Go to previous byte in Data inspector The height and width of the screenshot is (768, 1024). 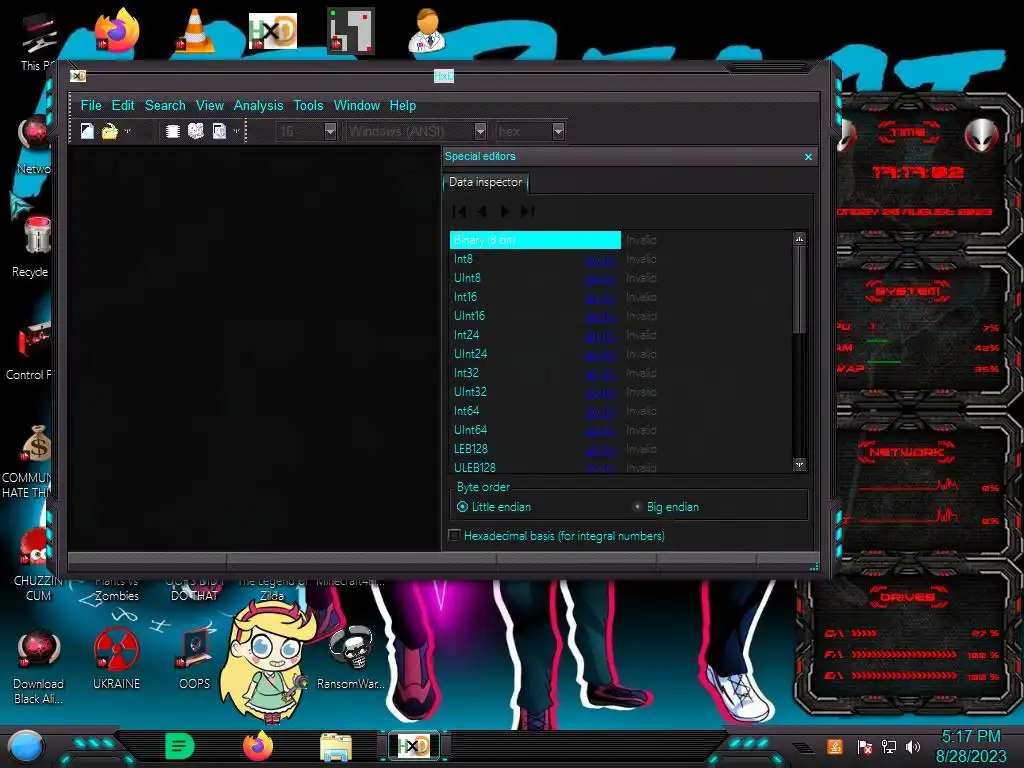point(482,211)
